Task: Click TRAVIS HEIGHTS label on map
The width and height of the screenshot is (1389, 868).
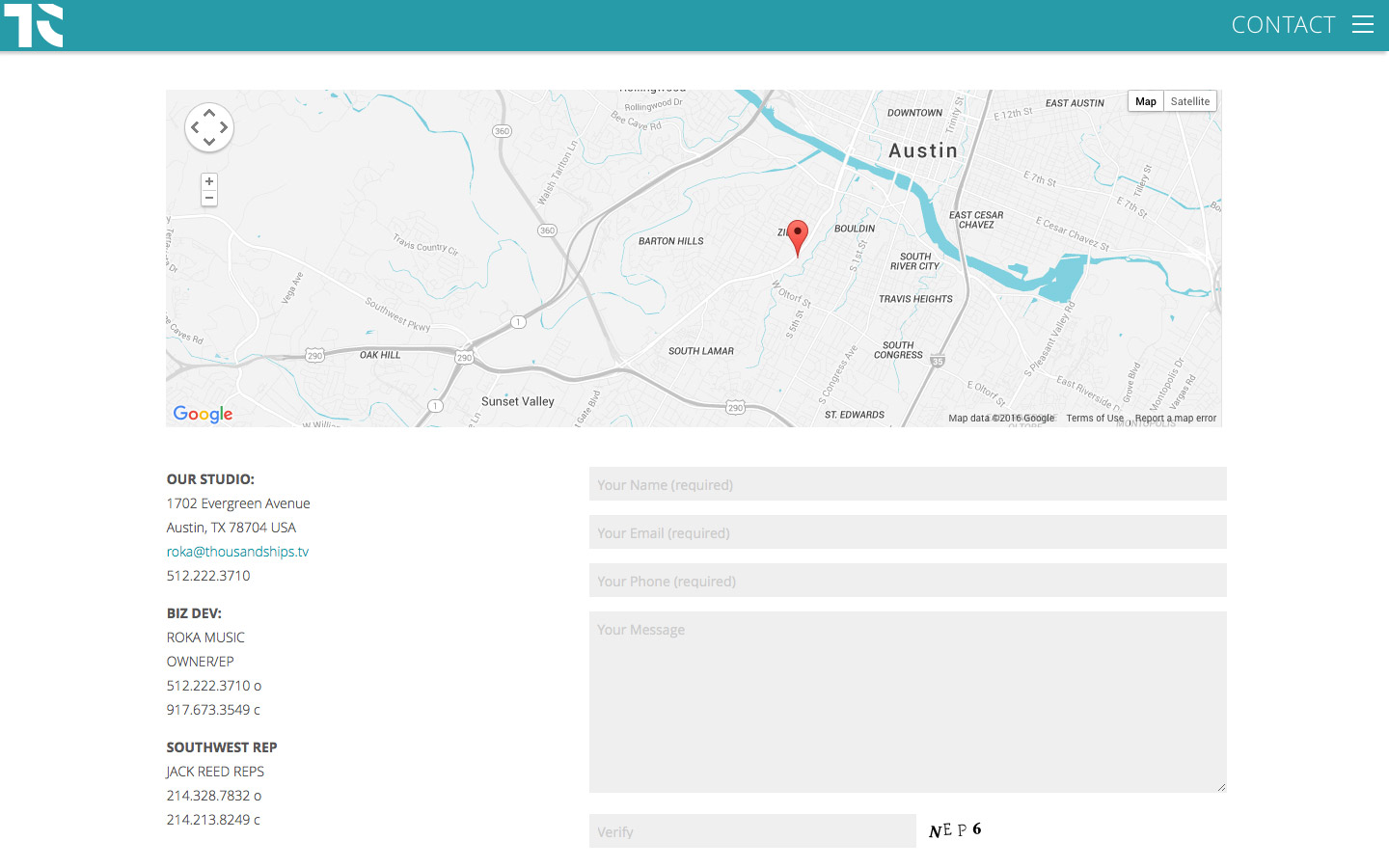Action: tap(915, 299)
